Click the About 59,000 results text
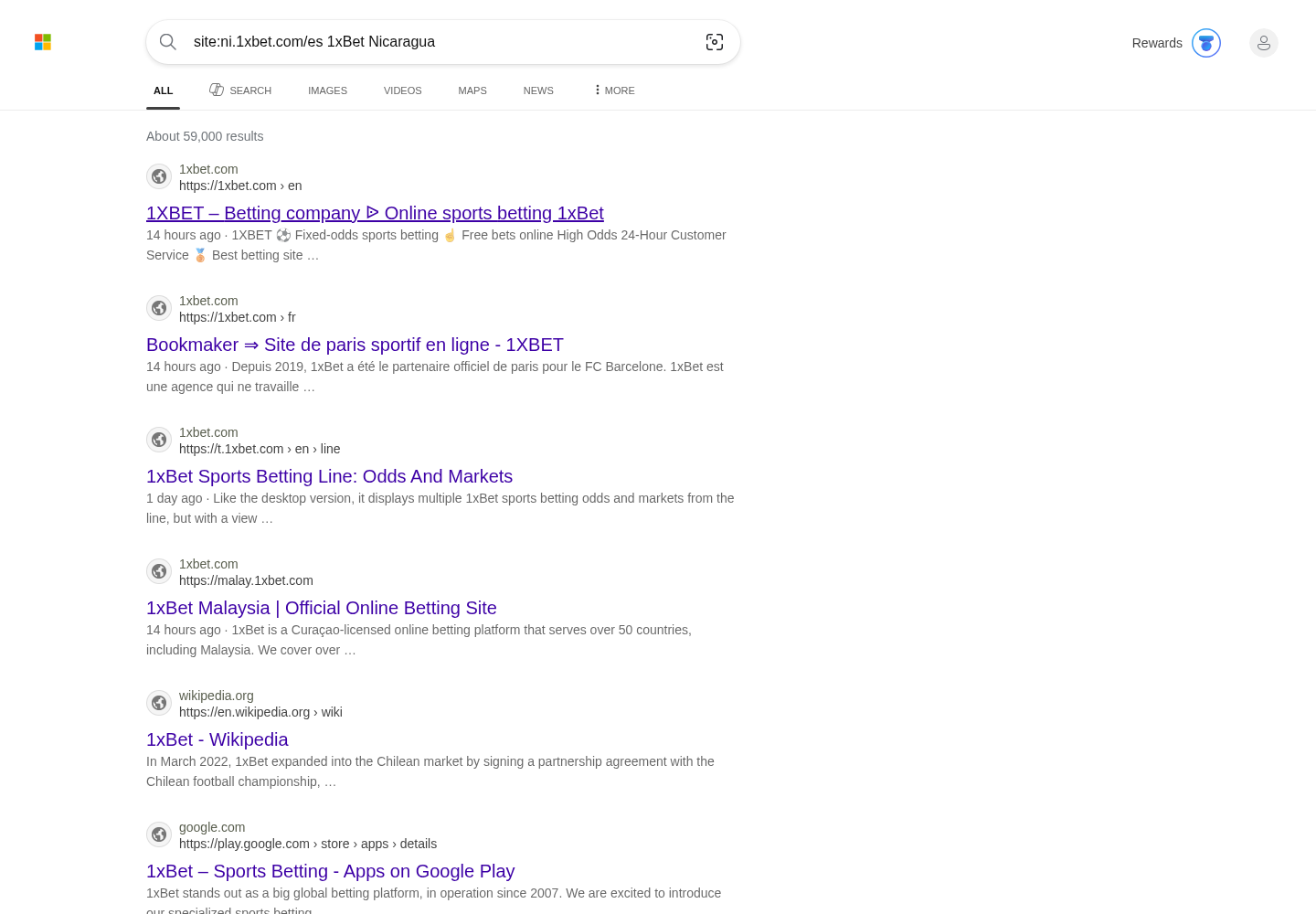Screen dimensions: 1316x914 pos(205,136)
